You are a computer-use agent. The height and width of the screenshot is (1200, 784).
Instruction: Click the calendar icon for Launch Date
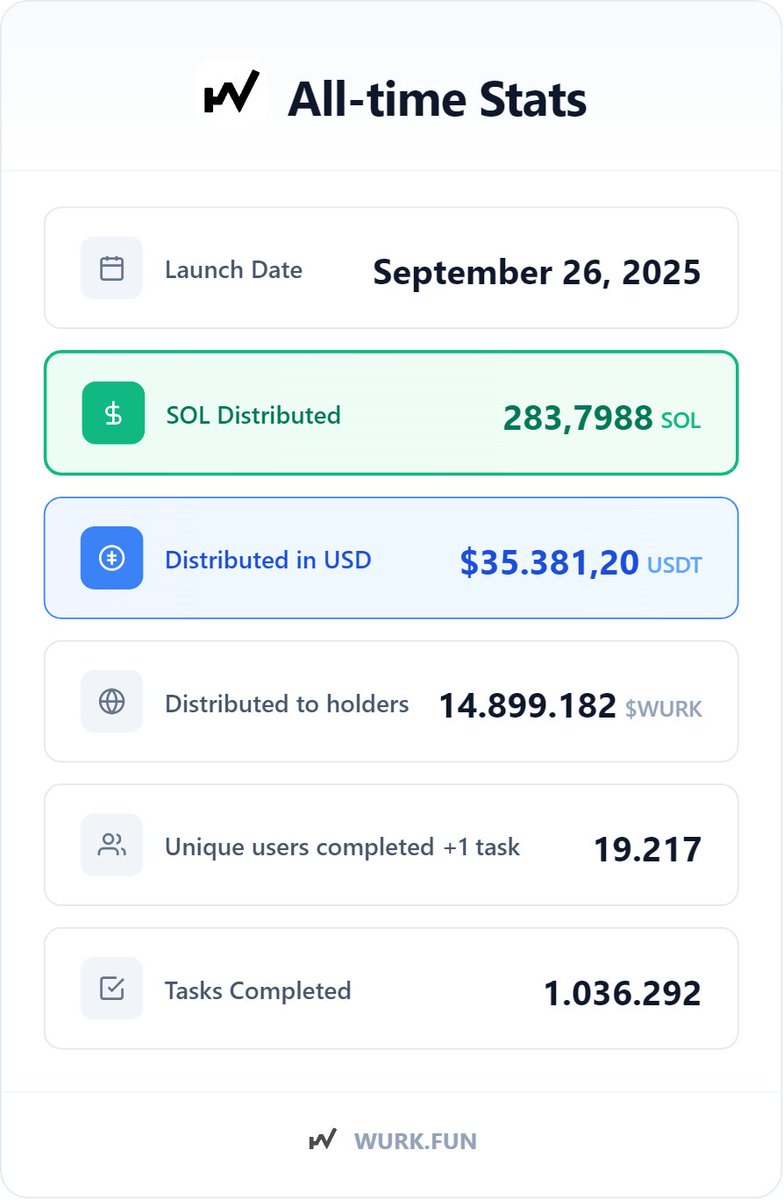pyautogui.click(x=112, y=268)
